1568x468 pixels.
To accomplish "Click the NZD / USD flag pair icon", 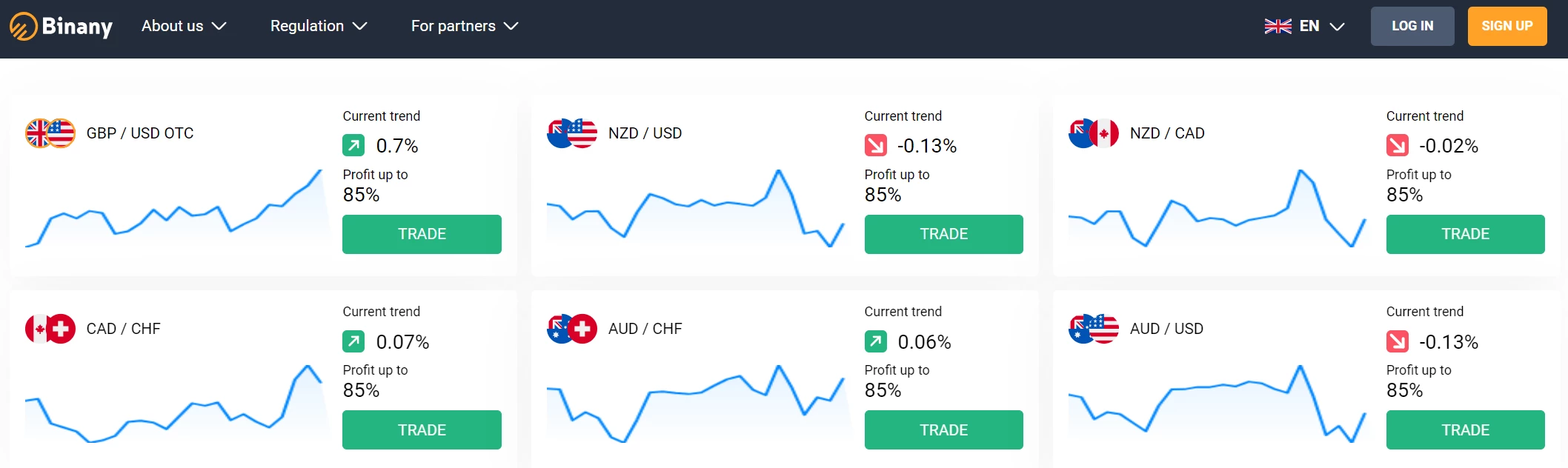I will (x=572, y=133).
